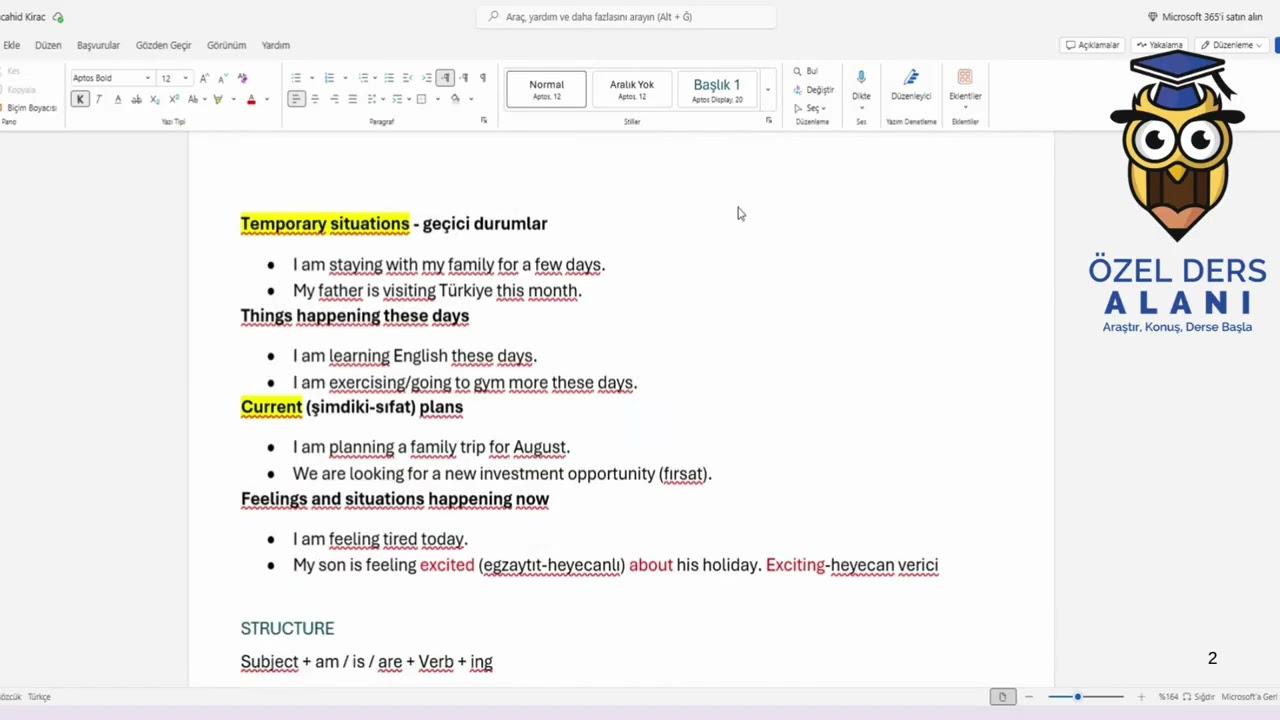Decrease the paragraph indent
1280x720 pixels.
tap(407, 78)
